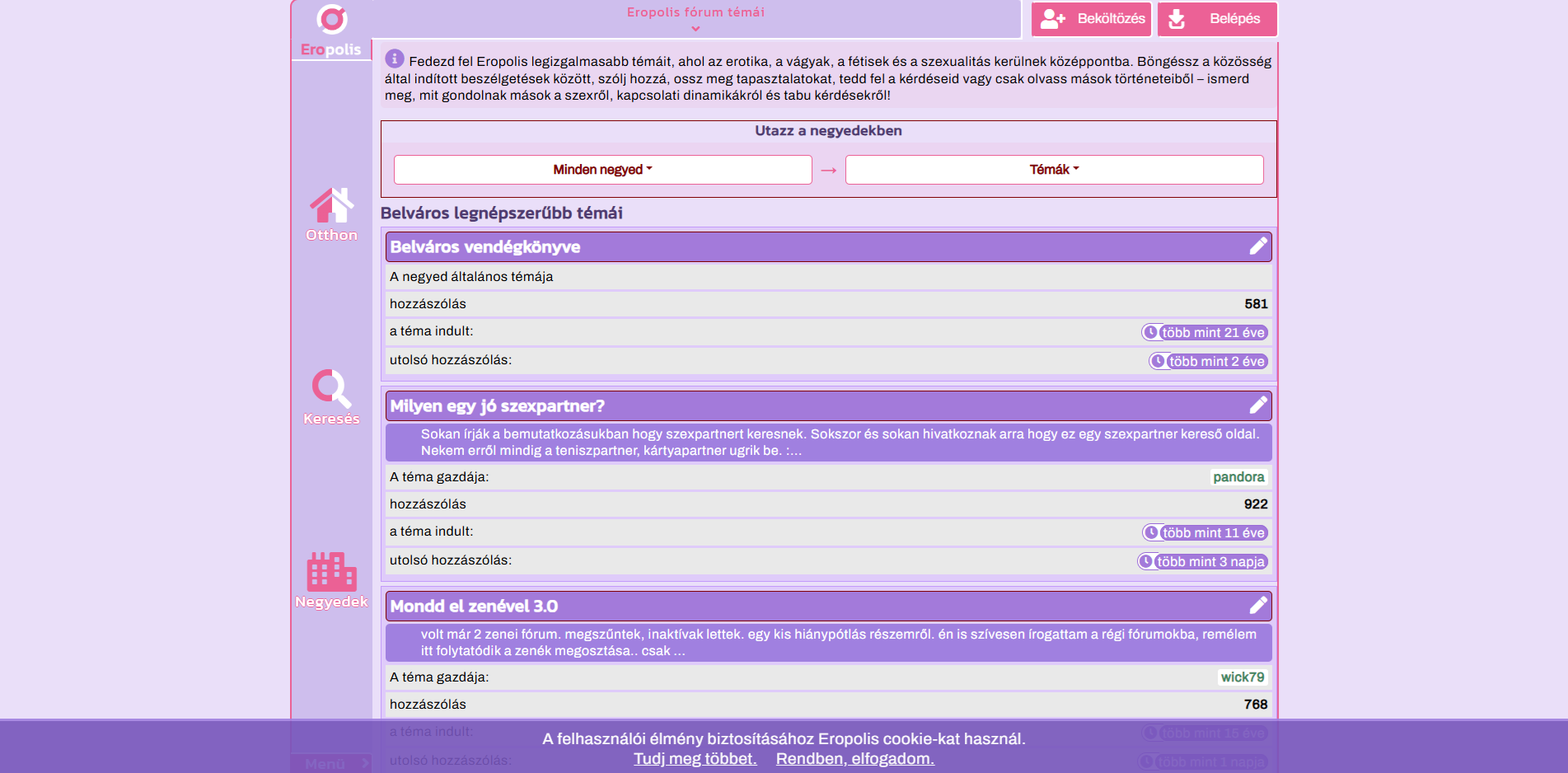Image resolution: width=1568 pixels, height=773 pixels.
Task: Click pencil icon on Milyen egy jó szexpartner?
Action: 1258,405
